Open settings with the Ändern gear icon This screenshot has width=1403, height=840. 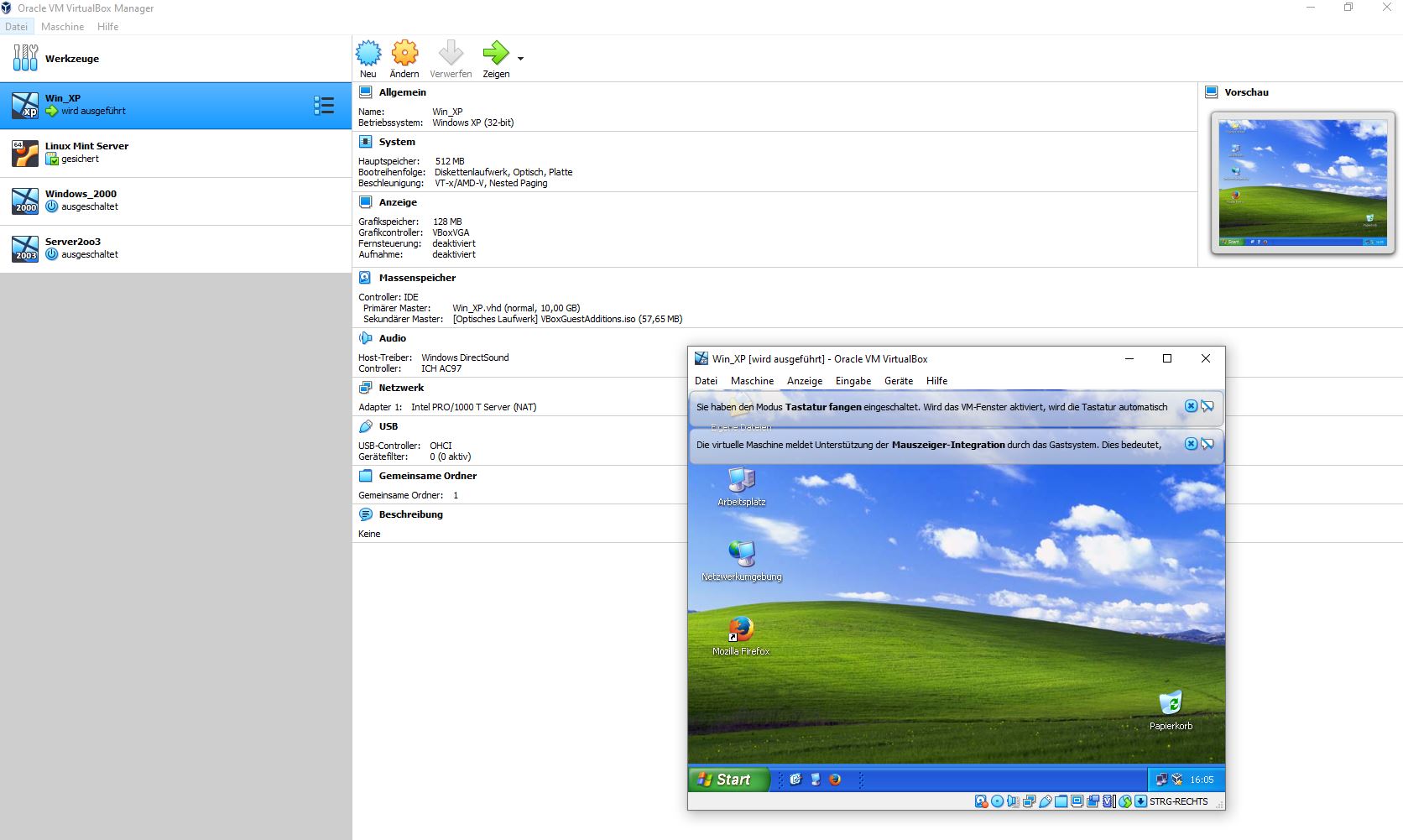tap(404, 59)
